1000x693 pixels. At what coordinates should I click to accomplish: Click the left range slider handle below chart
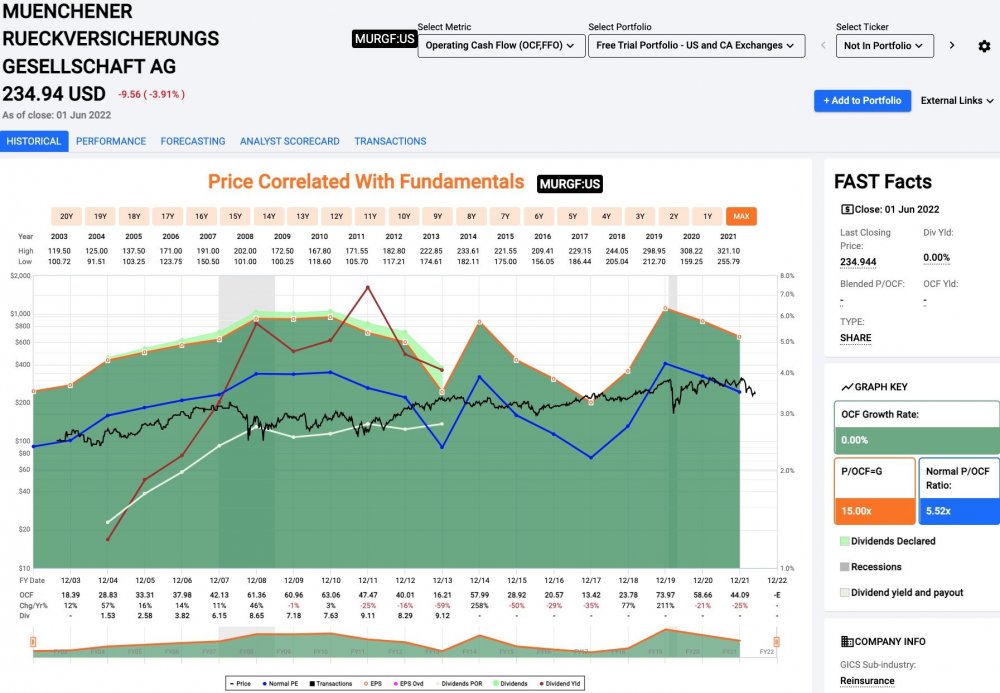34,641
